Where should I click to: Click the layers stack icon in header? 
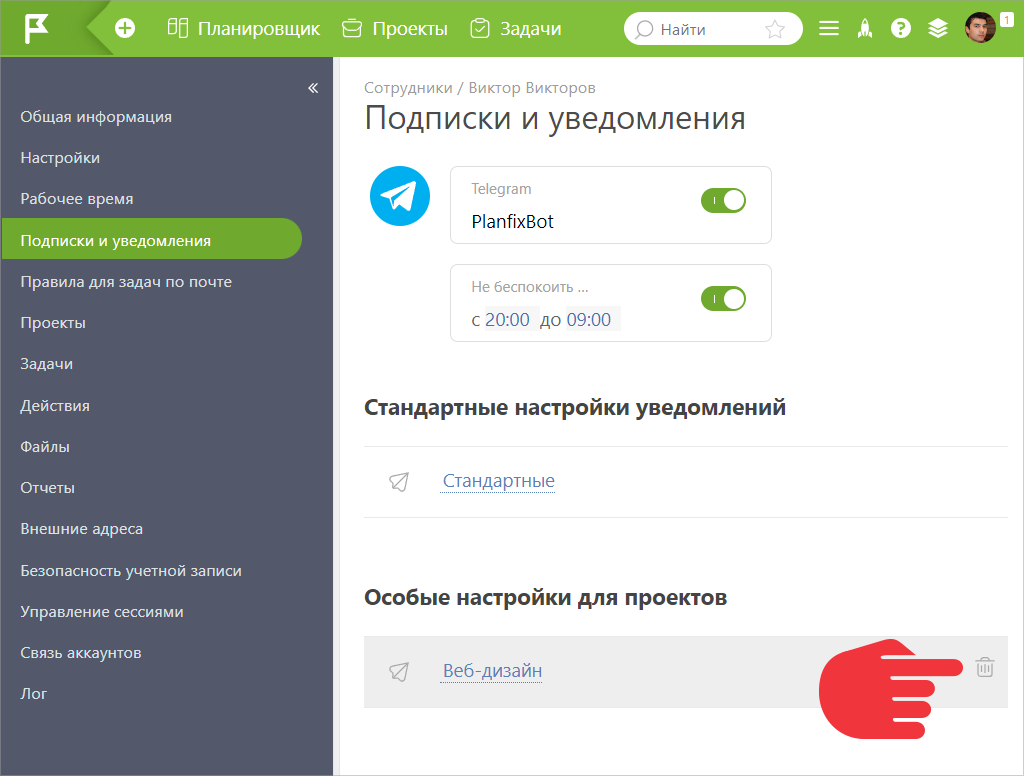tap(938, 28)
